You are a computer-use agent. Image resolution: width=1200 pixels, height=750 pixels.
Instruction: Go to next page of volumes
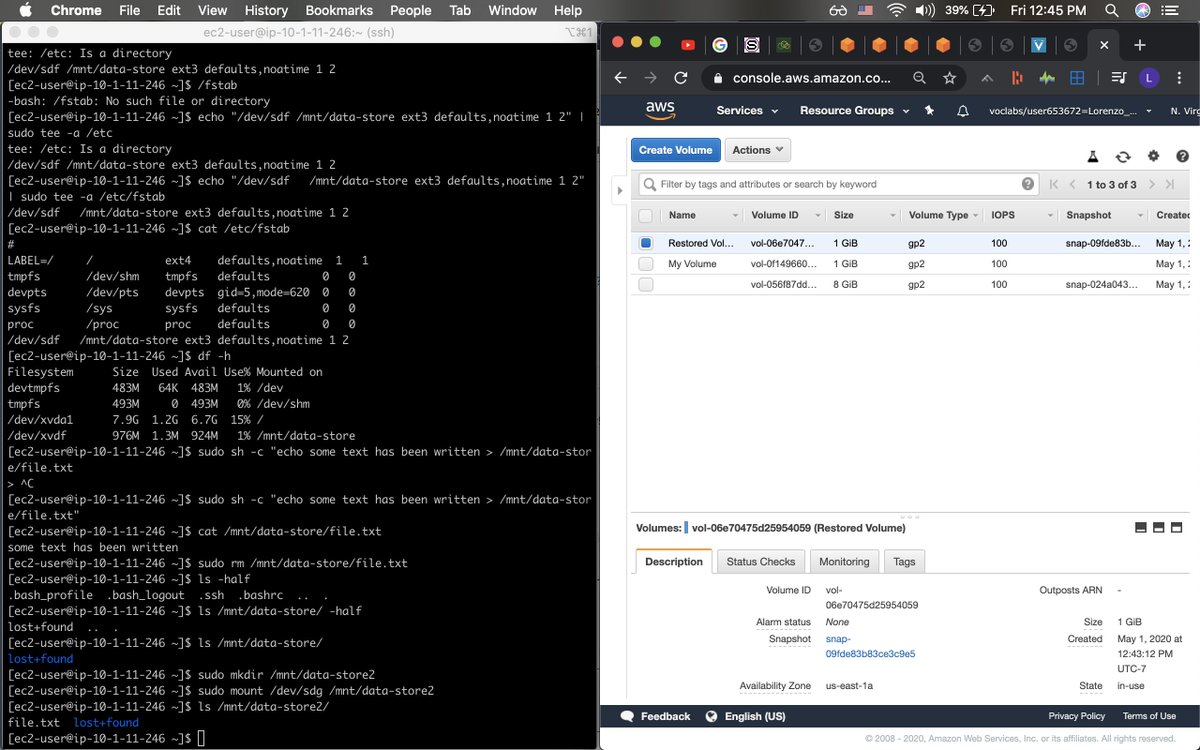1152,184
